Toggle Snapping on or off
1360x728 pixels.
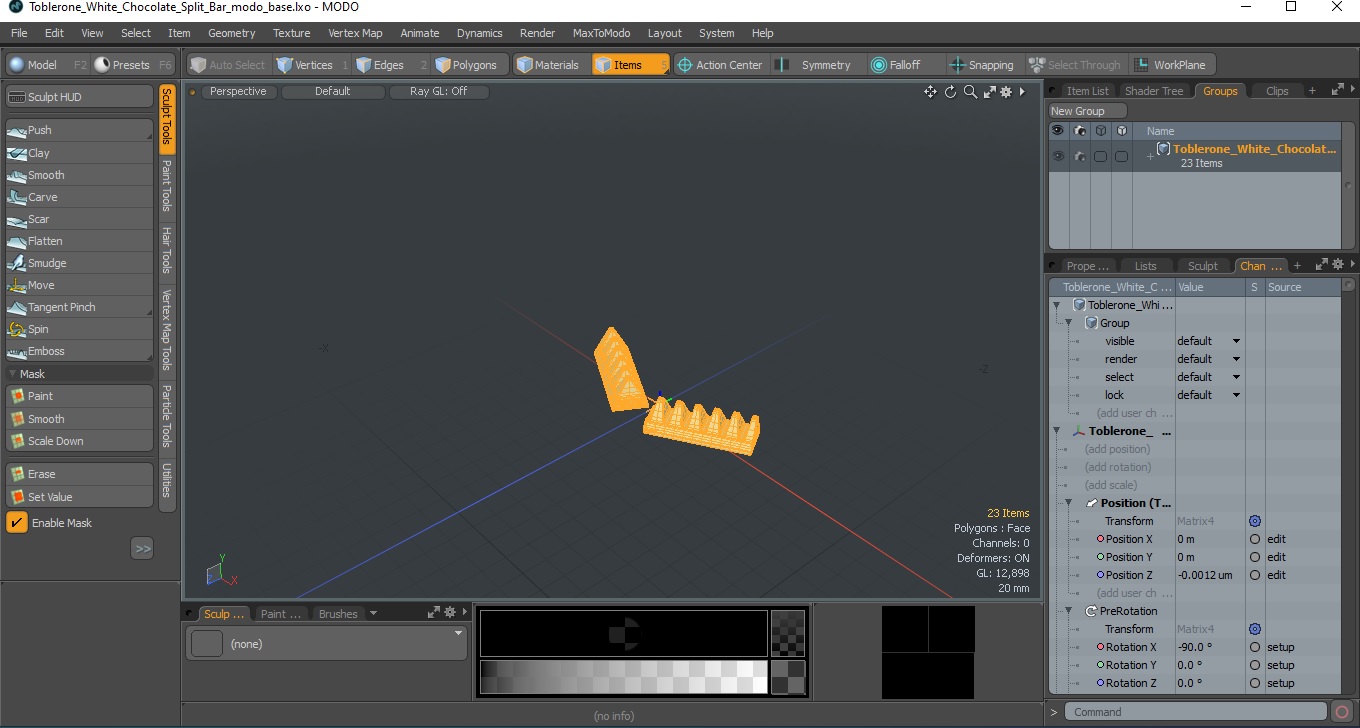(x=983, y=65)
